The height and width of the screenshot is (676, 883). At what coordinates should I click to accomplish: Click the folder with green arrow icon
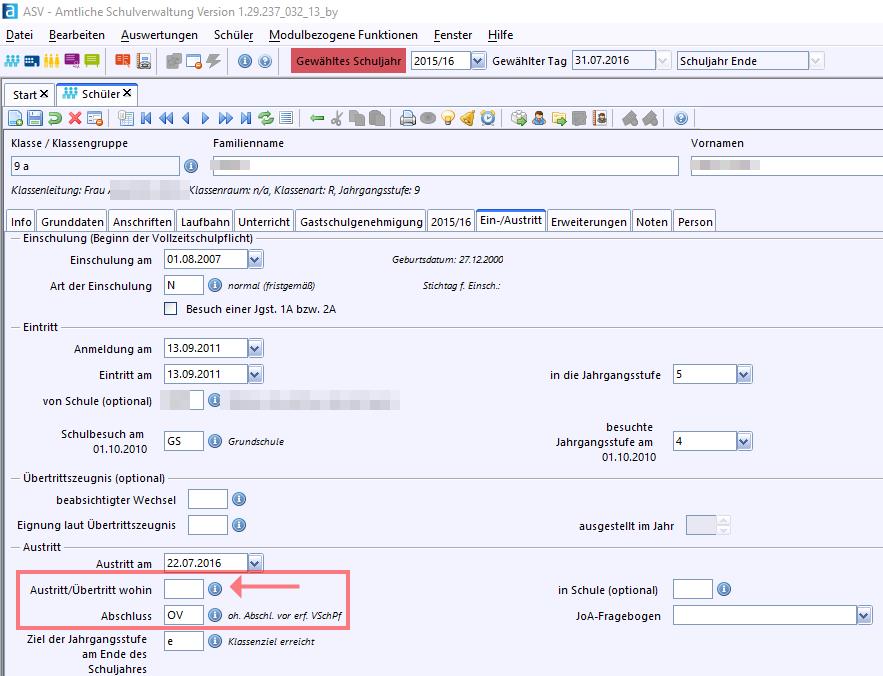pyautogui.click(x=559, y=118)
